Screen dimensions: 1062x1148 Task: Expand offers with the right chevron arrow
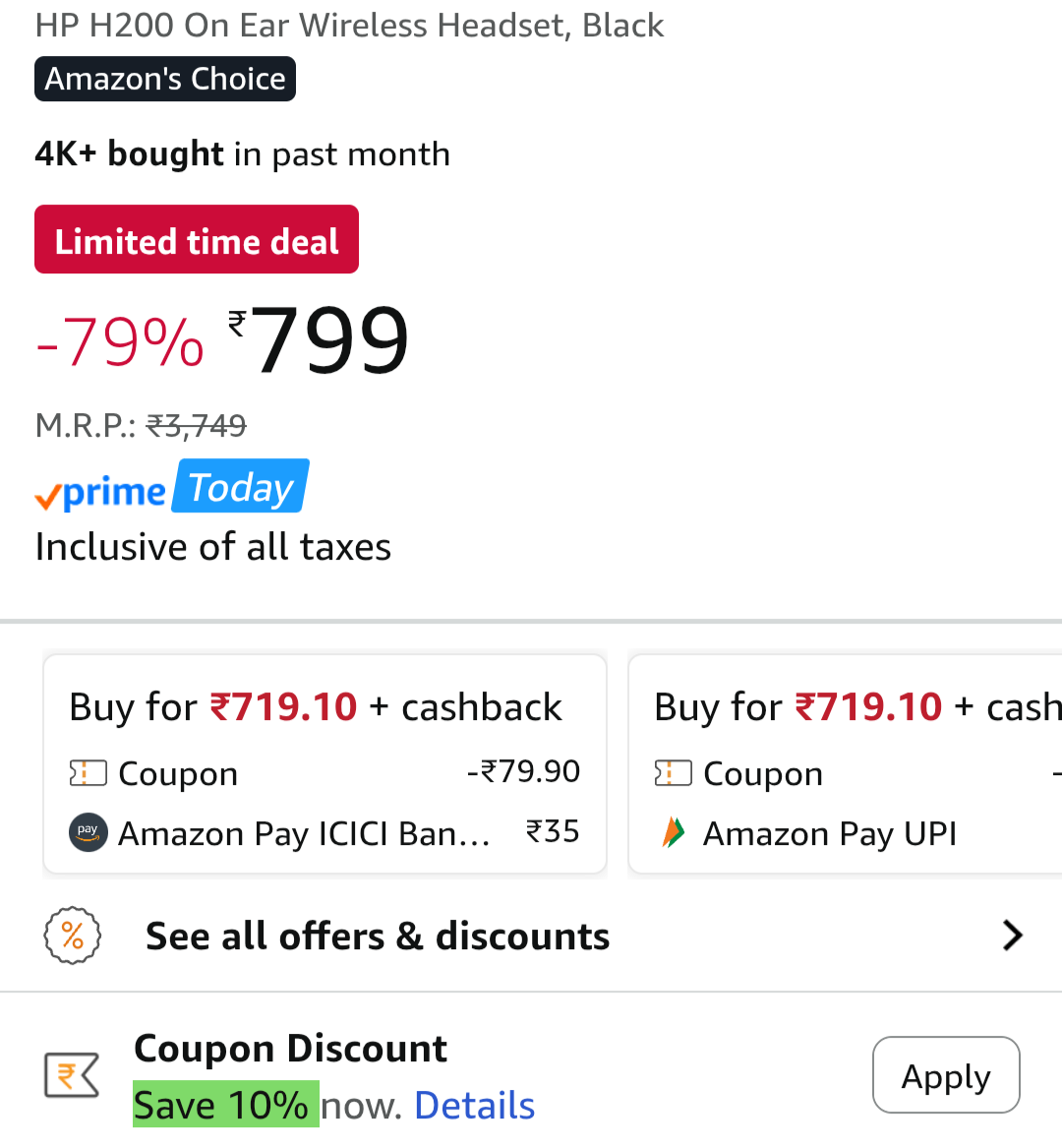1012,935
